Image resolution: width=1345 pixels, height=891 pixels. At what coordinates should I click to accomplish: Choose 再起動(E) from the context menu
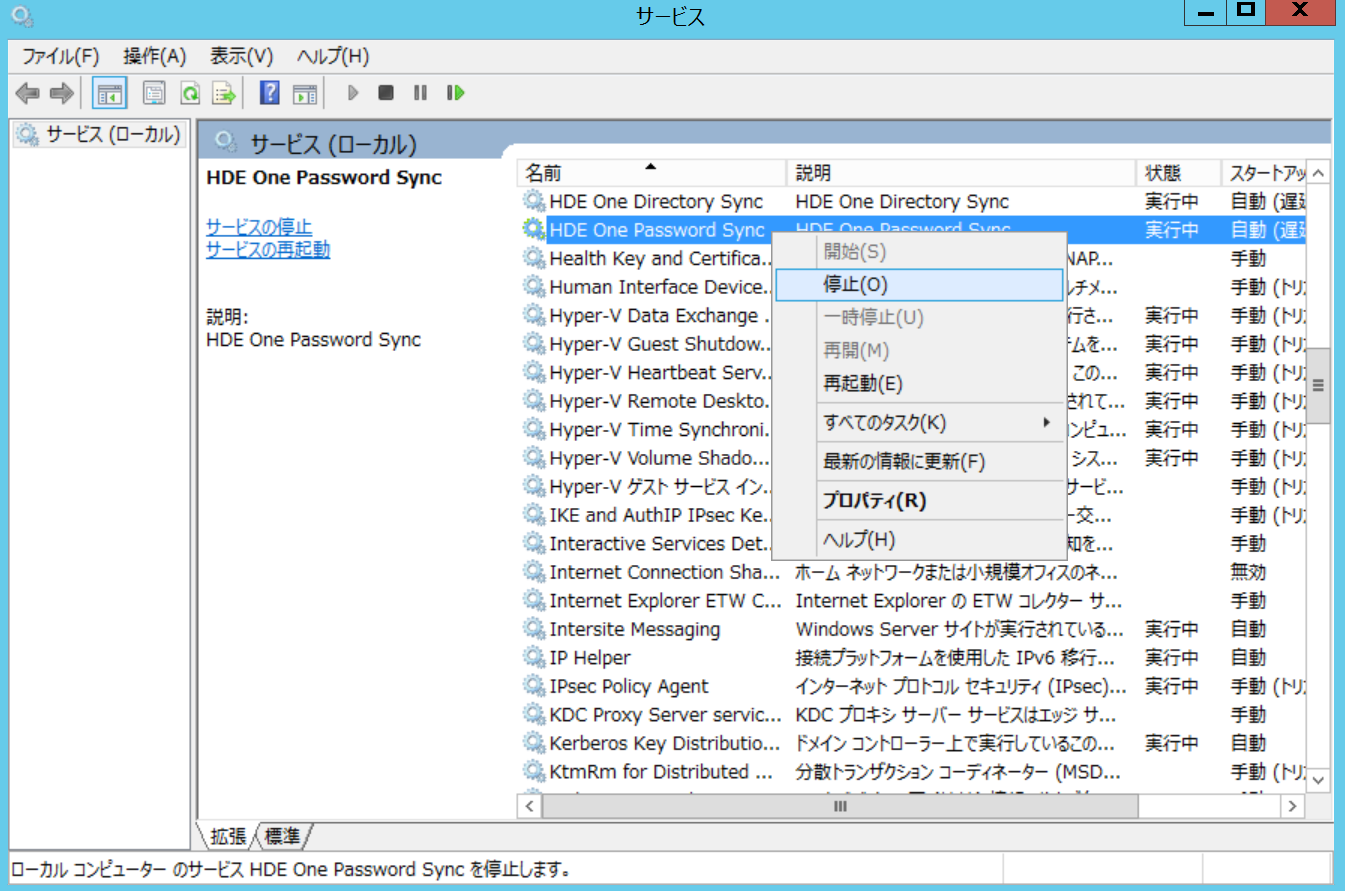coord(862,384)
